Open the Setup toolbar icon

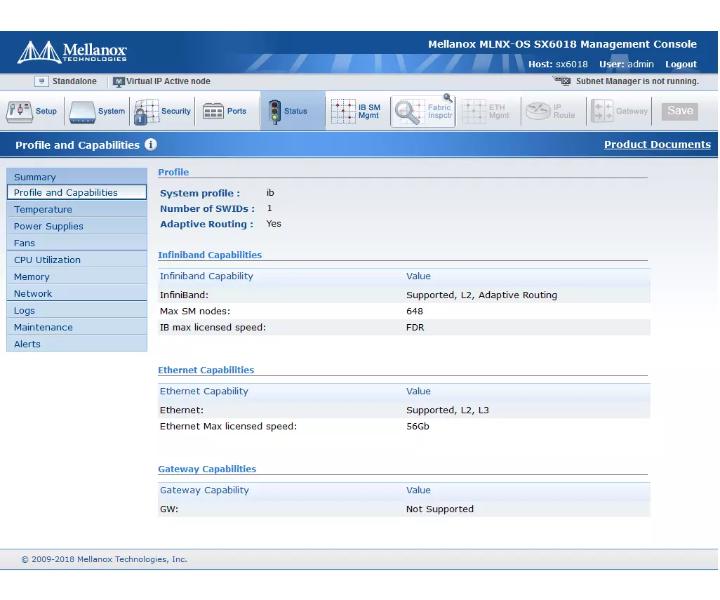click(x=19, y=112)
